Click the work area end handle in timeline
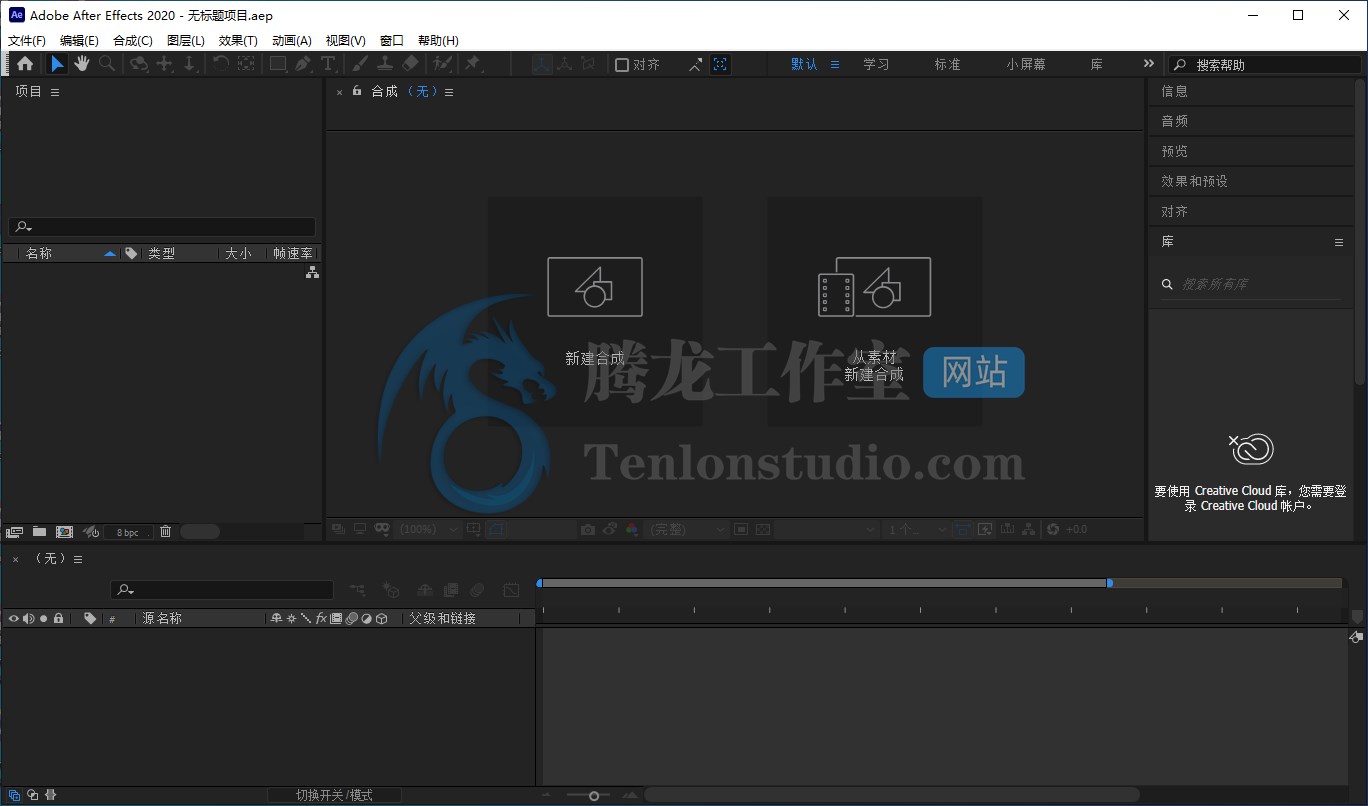1368x806 pixels. (1109, 583)
